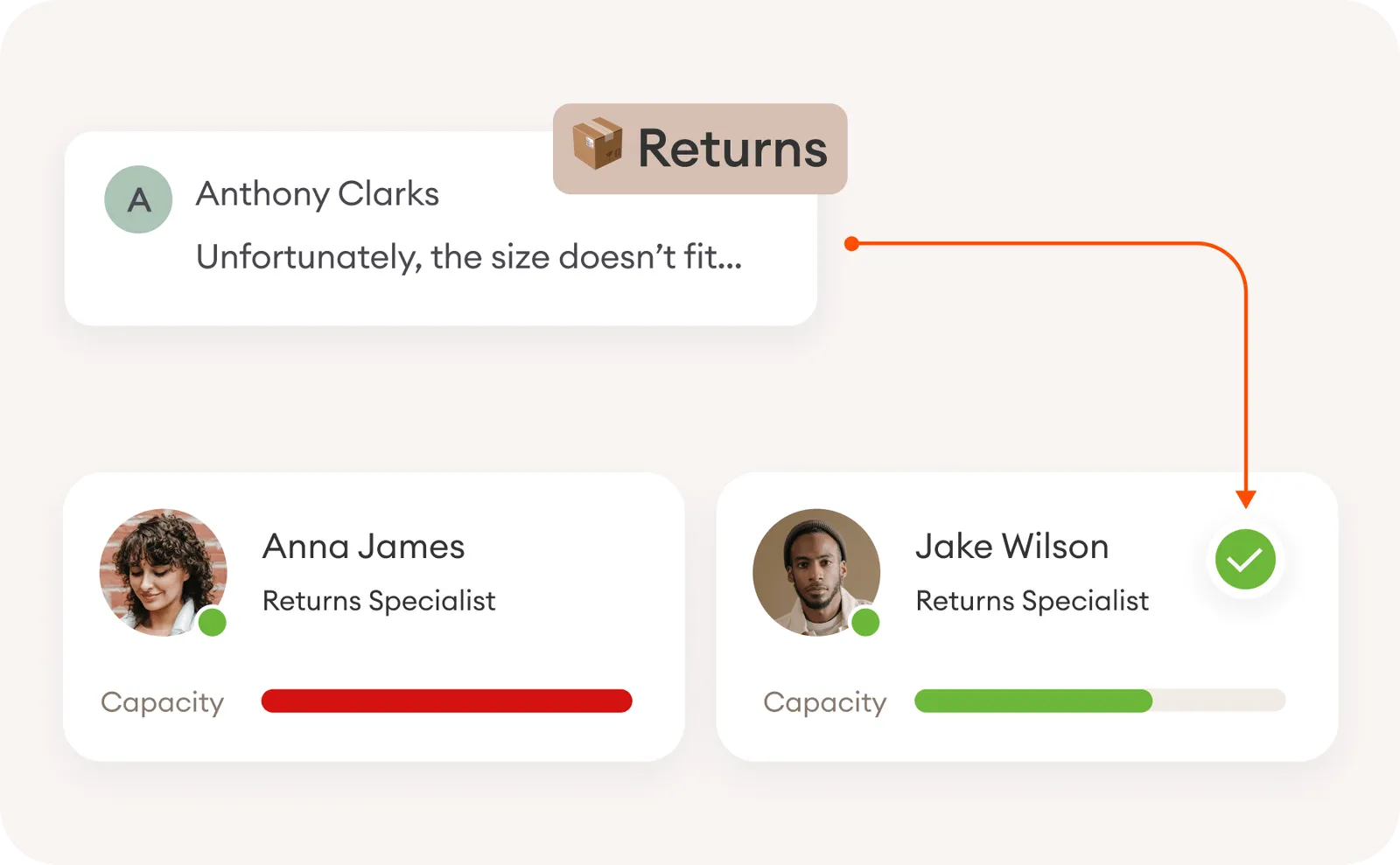Click the orange dot at the connector start

851,244
